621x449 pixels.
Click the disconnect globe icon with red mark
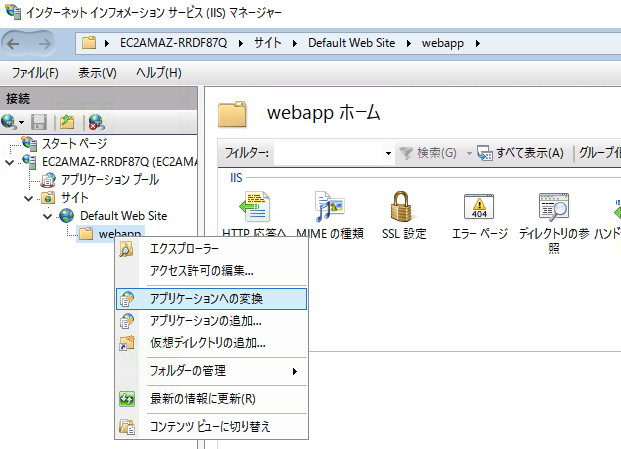click(x=96, y=122)
